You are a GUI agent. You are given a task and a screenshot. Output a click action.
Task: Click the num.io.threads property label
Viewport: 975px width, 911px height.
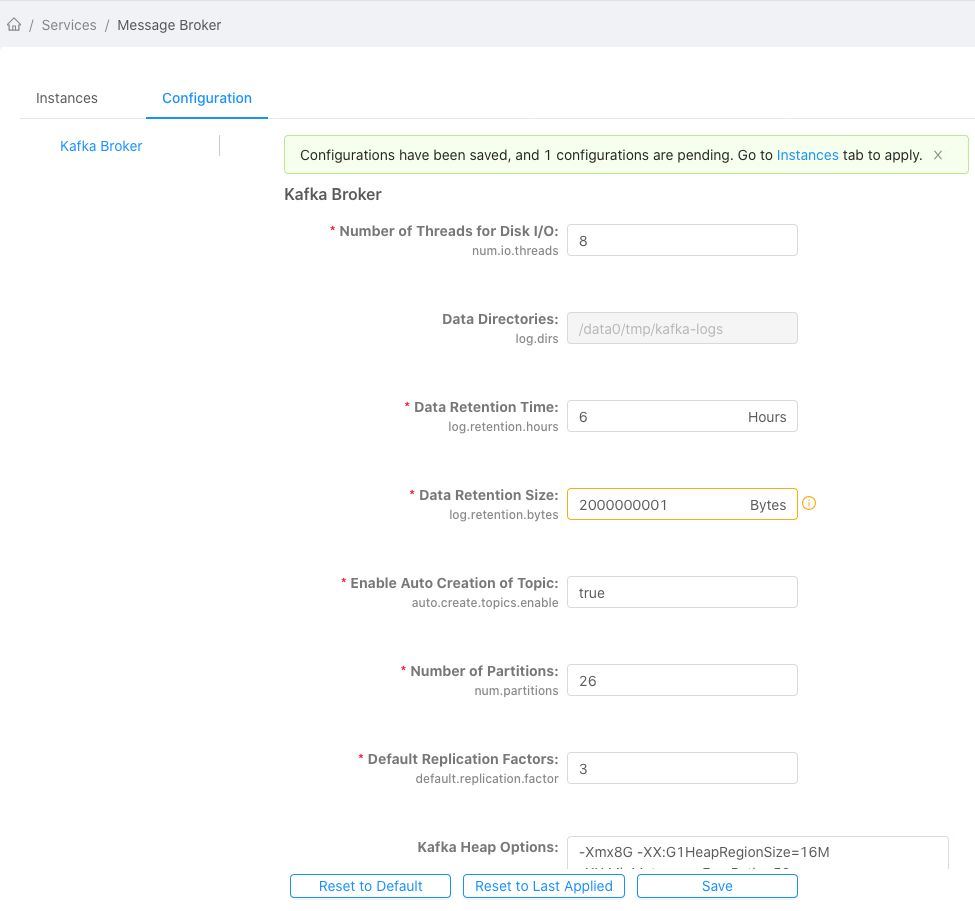click(515, 251)
